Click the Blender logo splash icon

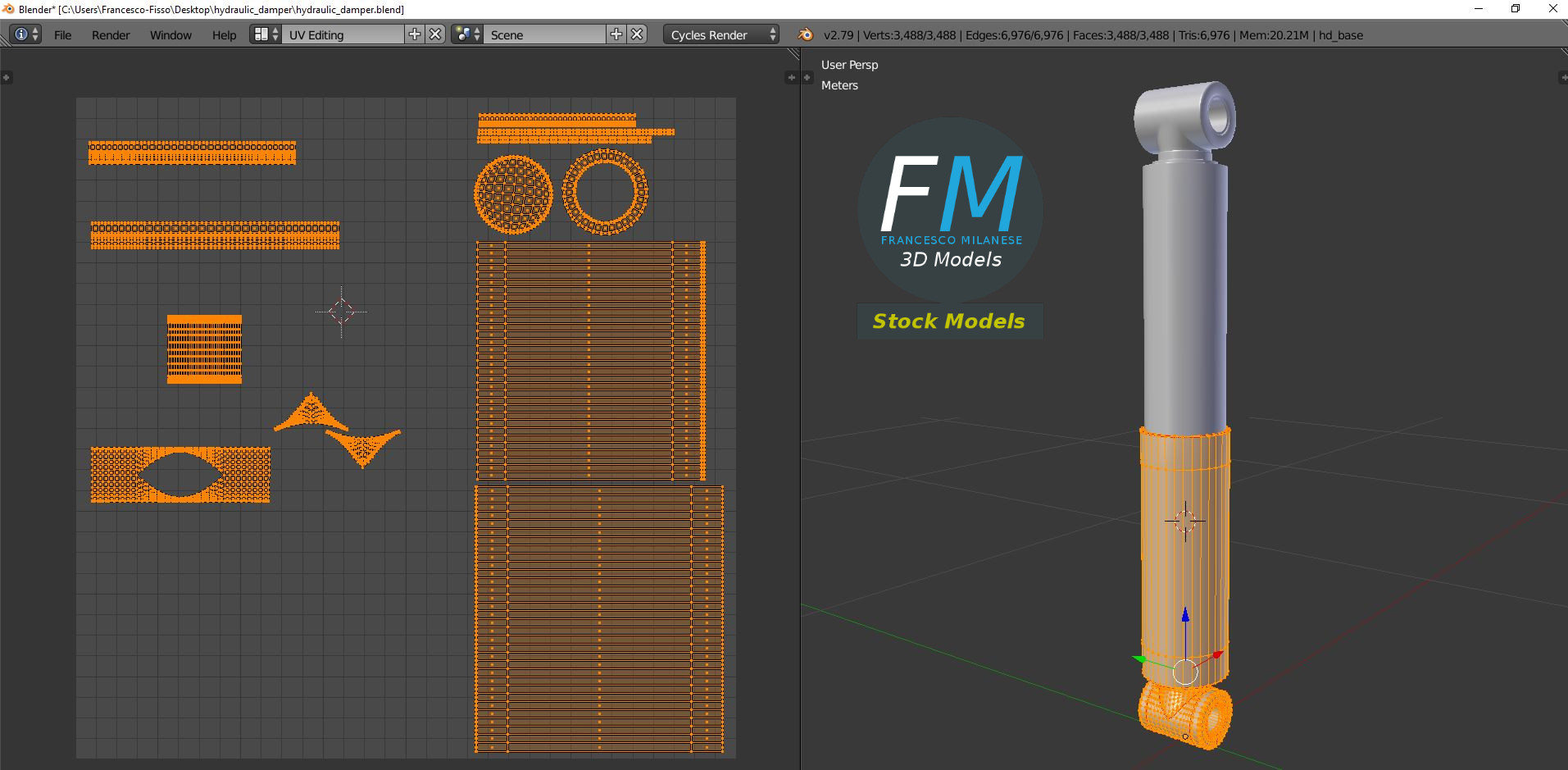[806, 34]
